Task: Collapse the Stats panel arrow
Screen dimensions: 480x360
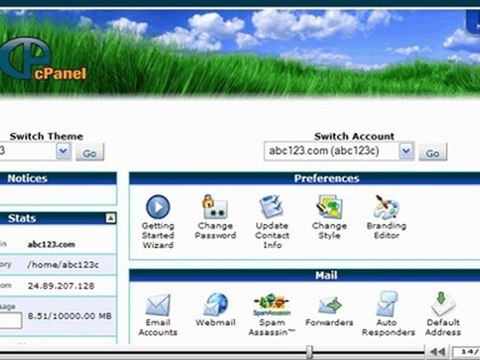Action: (x=111, y=218)
